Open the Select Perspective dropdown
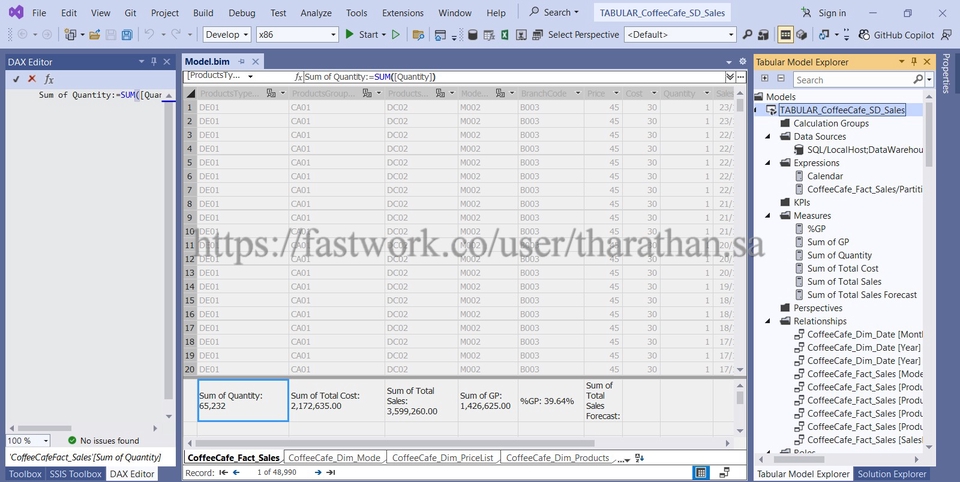Image resolution: width=960 pixels, height=482 pixels. pyautogui.click(x=680, y=34)
